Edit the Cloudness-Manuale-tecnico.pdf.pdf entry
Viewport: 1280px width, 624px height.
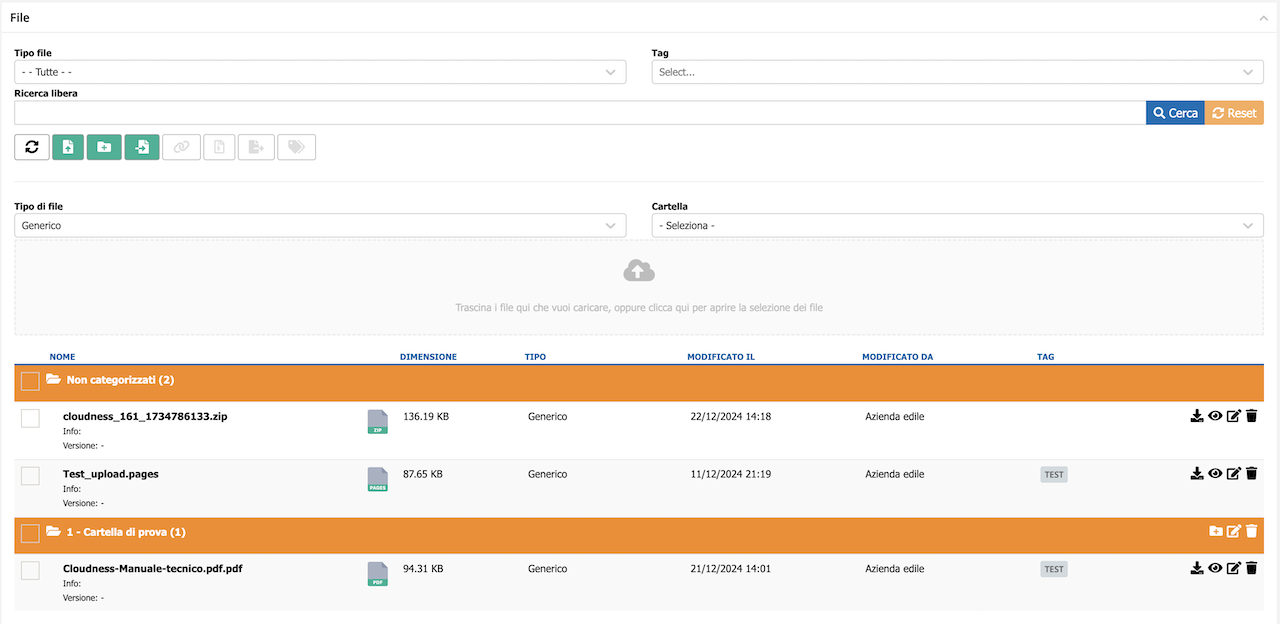coord(1234,568)
